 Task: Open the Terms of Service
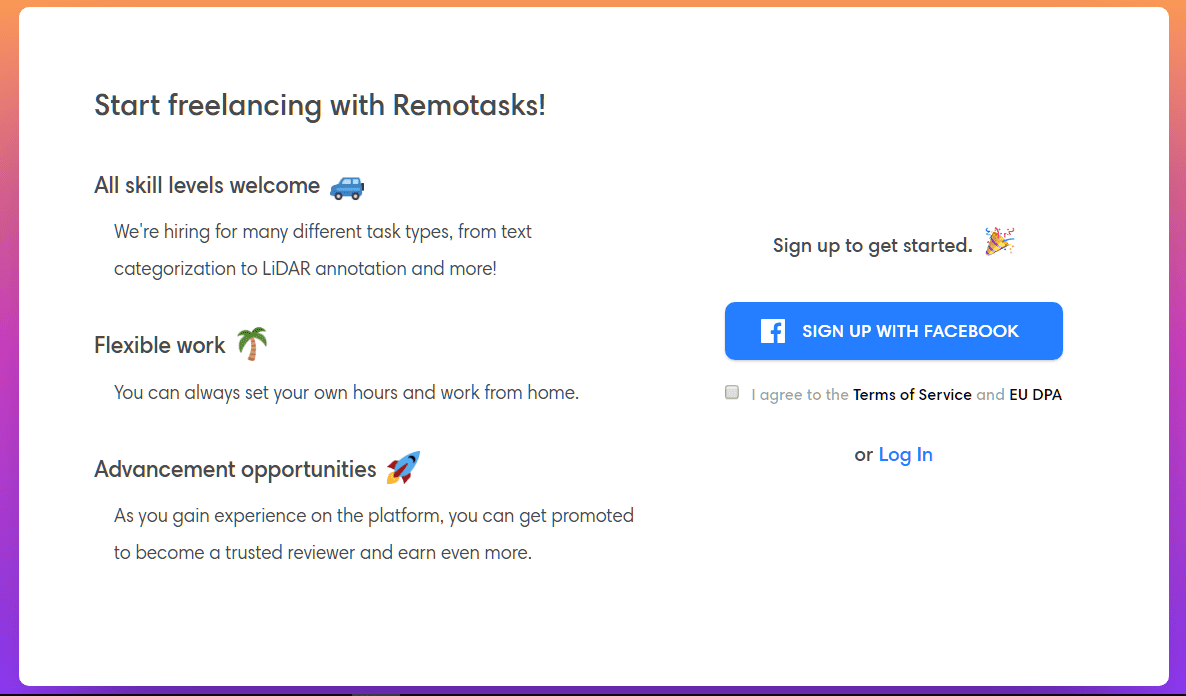click(912, 394)
